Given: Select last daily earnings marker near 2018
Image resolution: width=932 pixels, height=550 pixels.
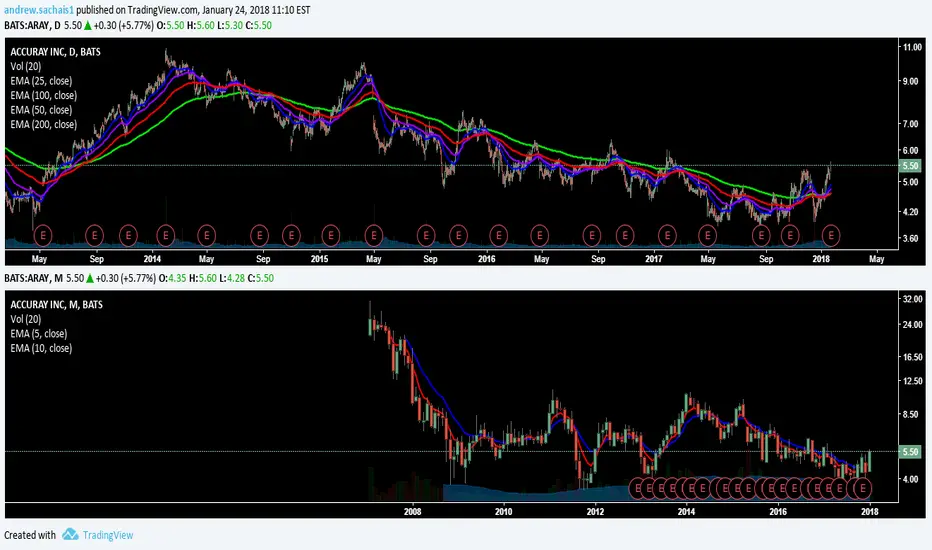Looking at the screenshot, I should tap(831, 235).
